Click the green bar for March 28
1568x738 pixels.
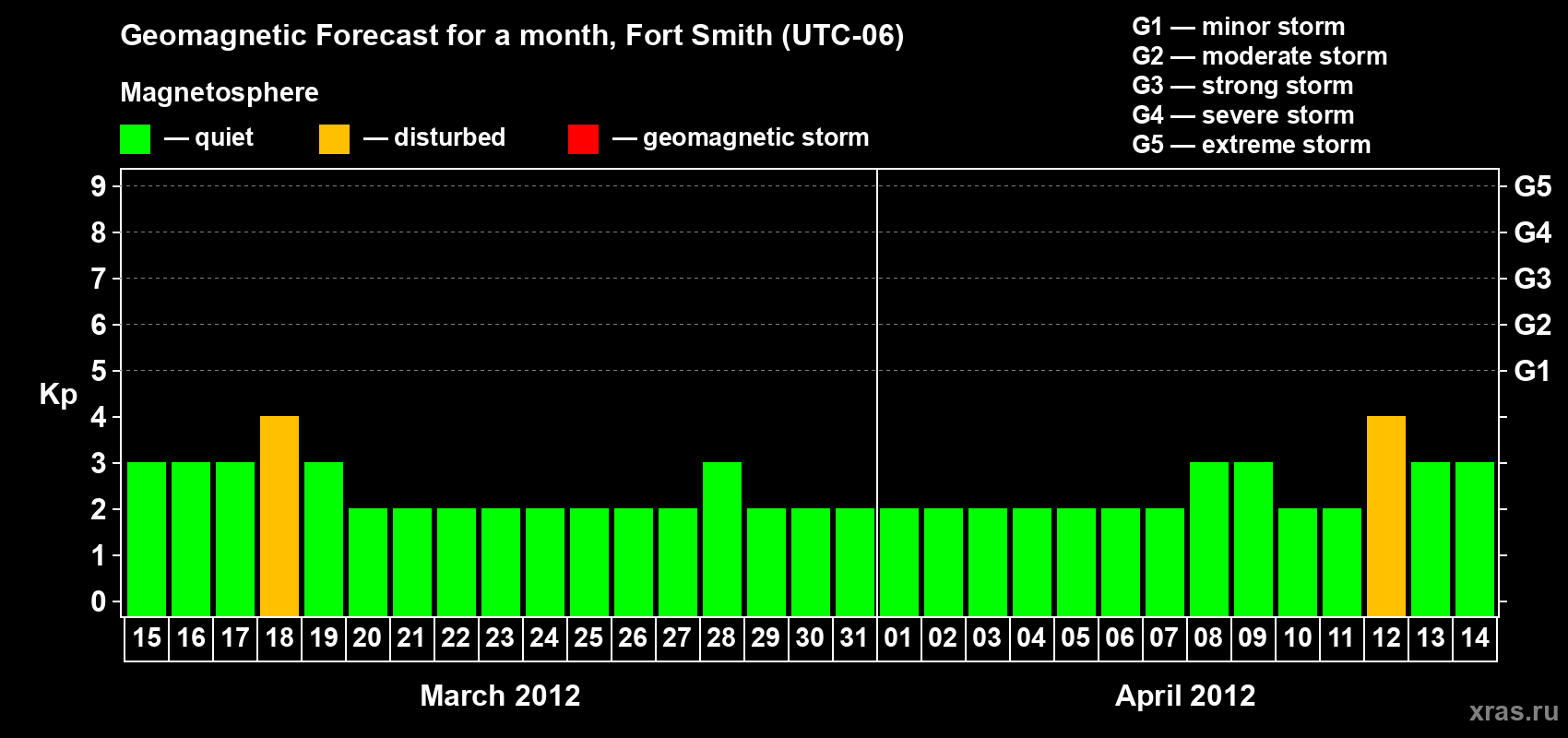click(722, 539)
